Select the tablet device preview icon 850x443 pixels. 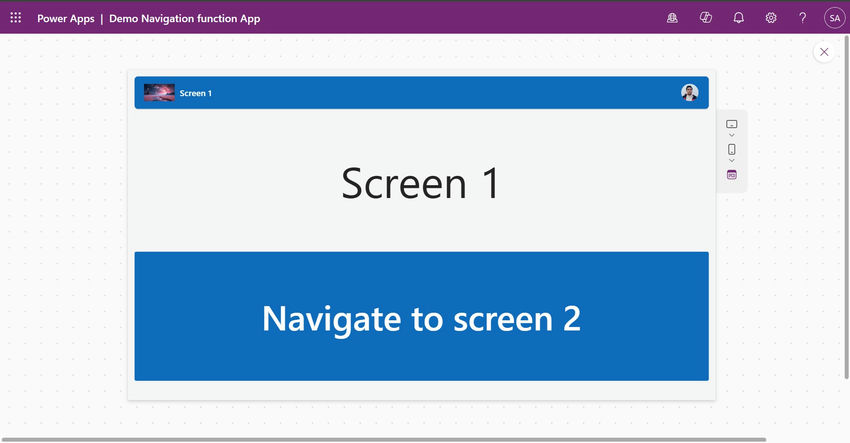pyautogui.click(x=731, y=124)
